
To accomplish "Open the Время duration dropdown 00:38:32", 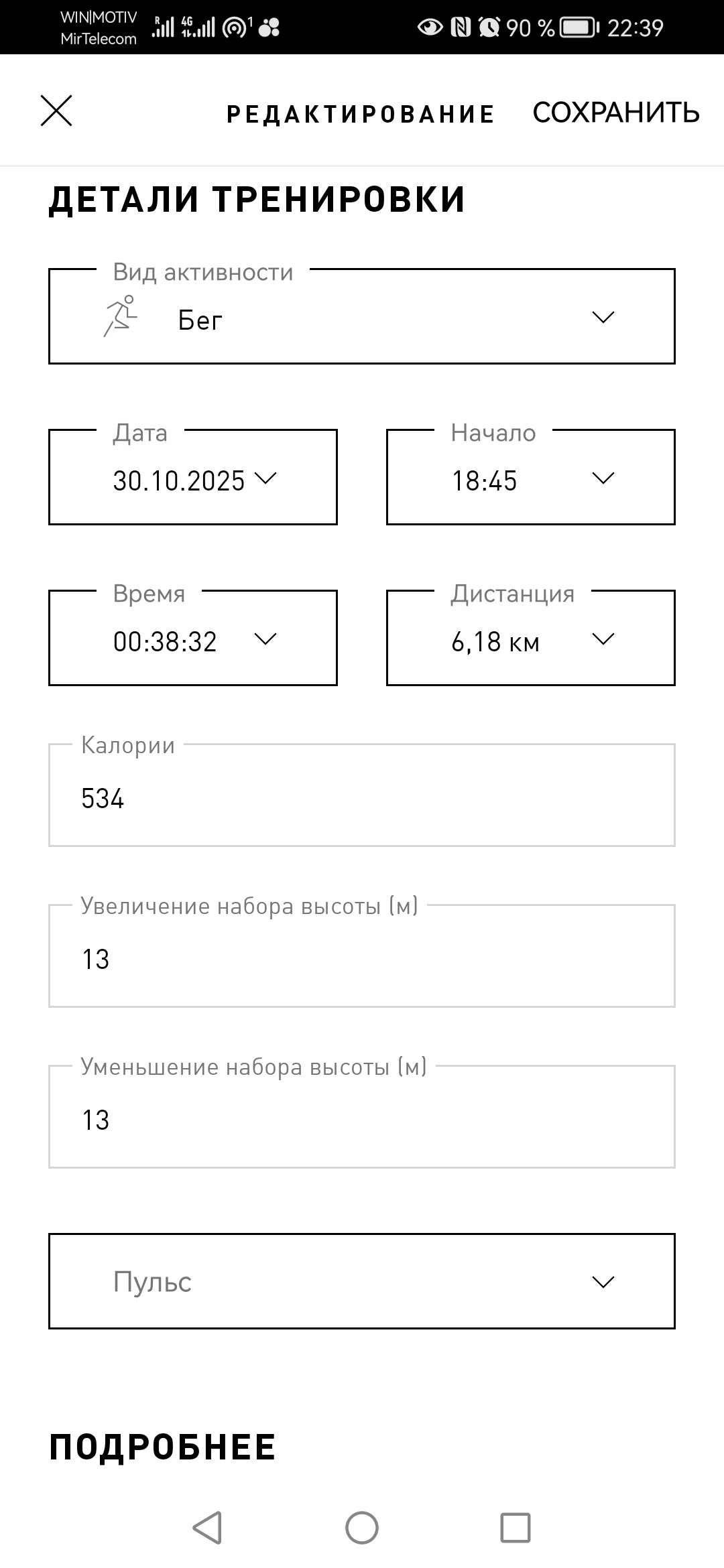I will [x=193, y=638].
